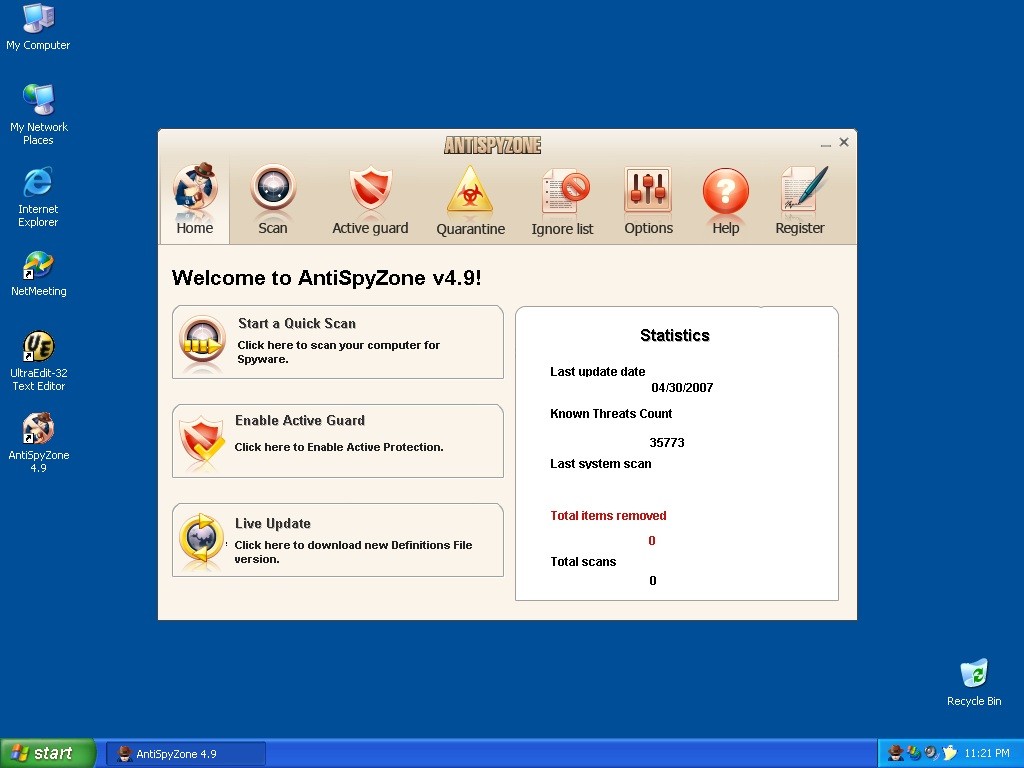Open the Windows Start menu
This screenshot has width=1024, height=768.
(x=47, y=753)
